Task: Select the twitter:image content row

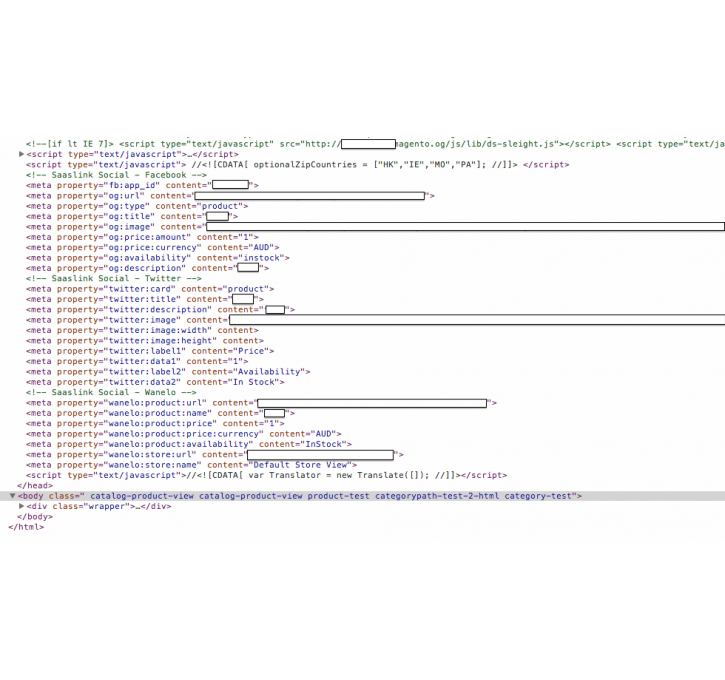Action: 375,319
